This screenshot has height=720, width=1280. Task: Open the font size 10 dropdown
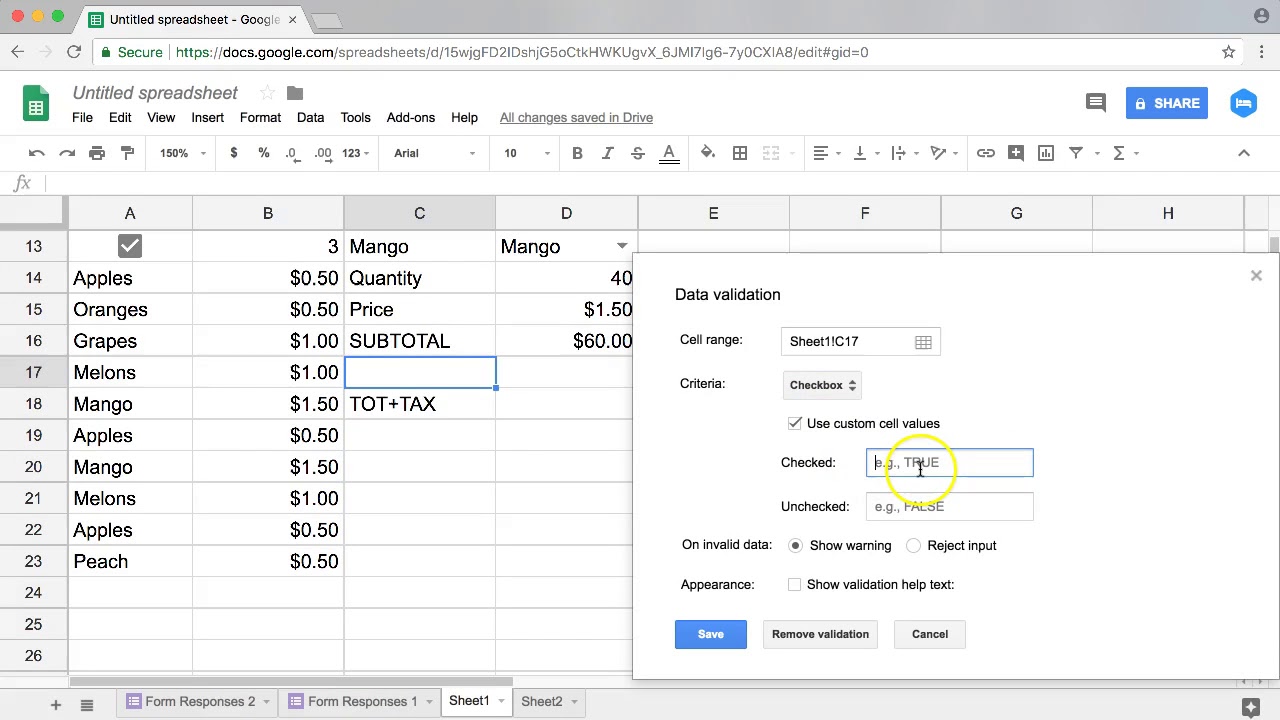coord(527,153)
